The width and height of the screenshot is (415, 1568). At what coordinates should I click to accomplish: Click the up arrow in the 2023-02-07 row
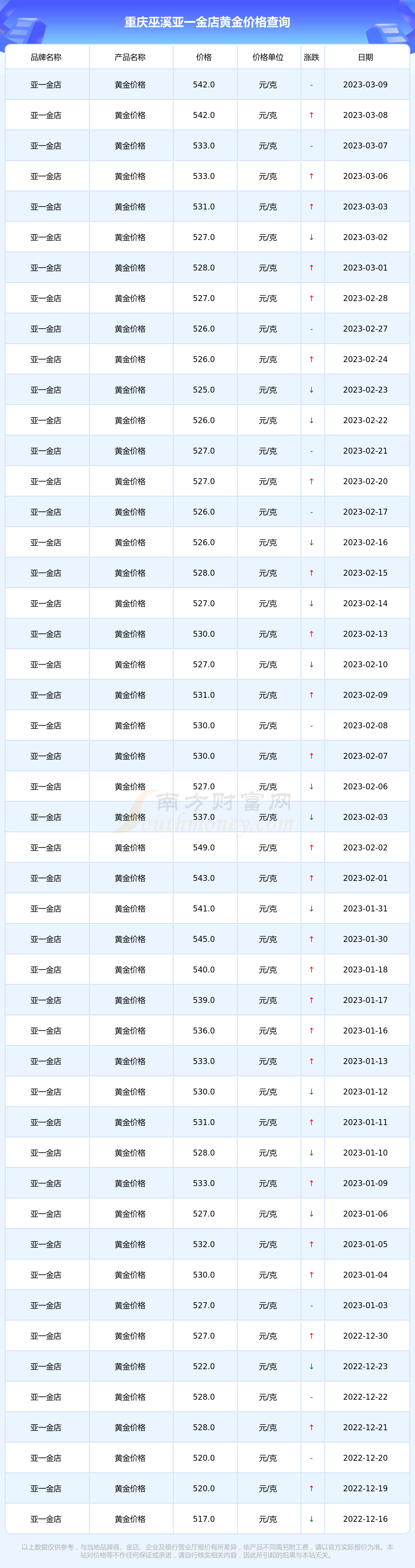[312, 756]
